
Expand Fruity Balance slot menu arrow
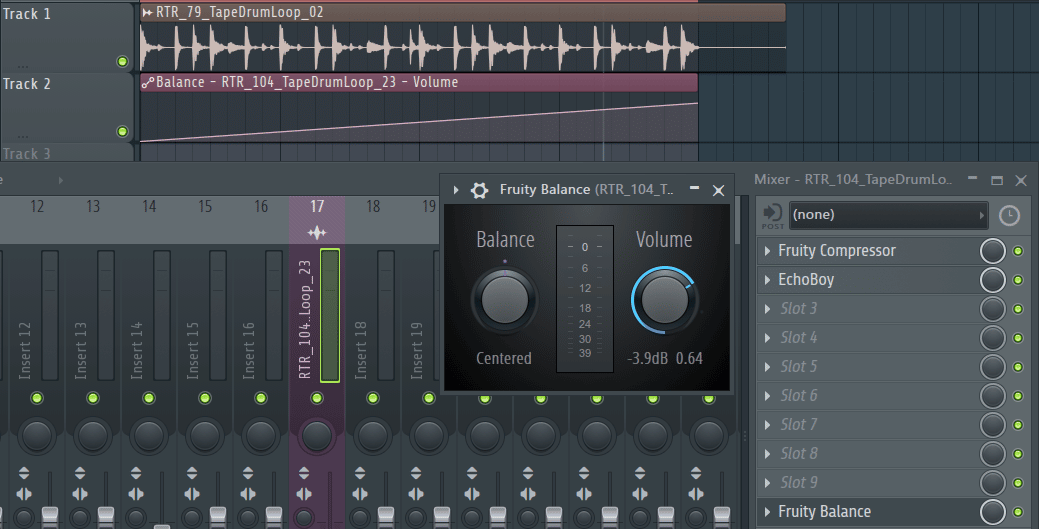tap(767, 512)
